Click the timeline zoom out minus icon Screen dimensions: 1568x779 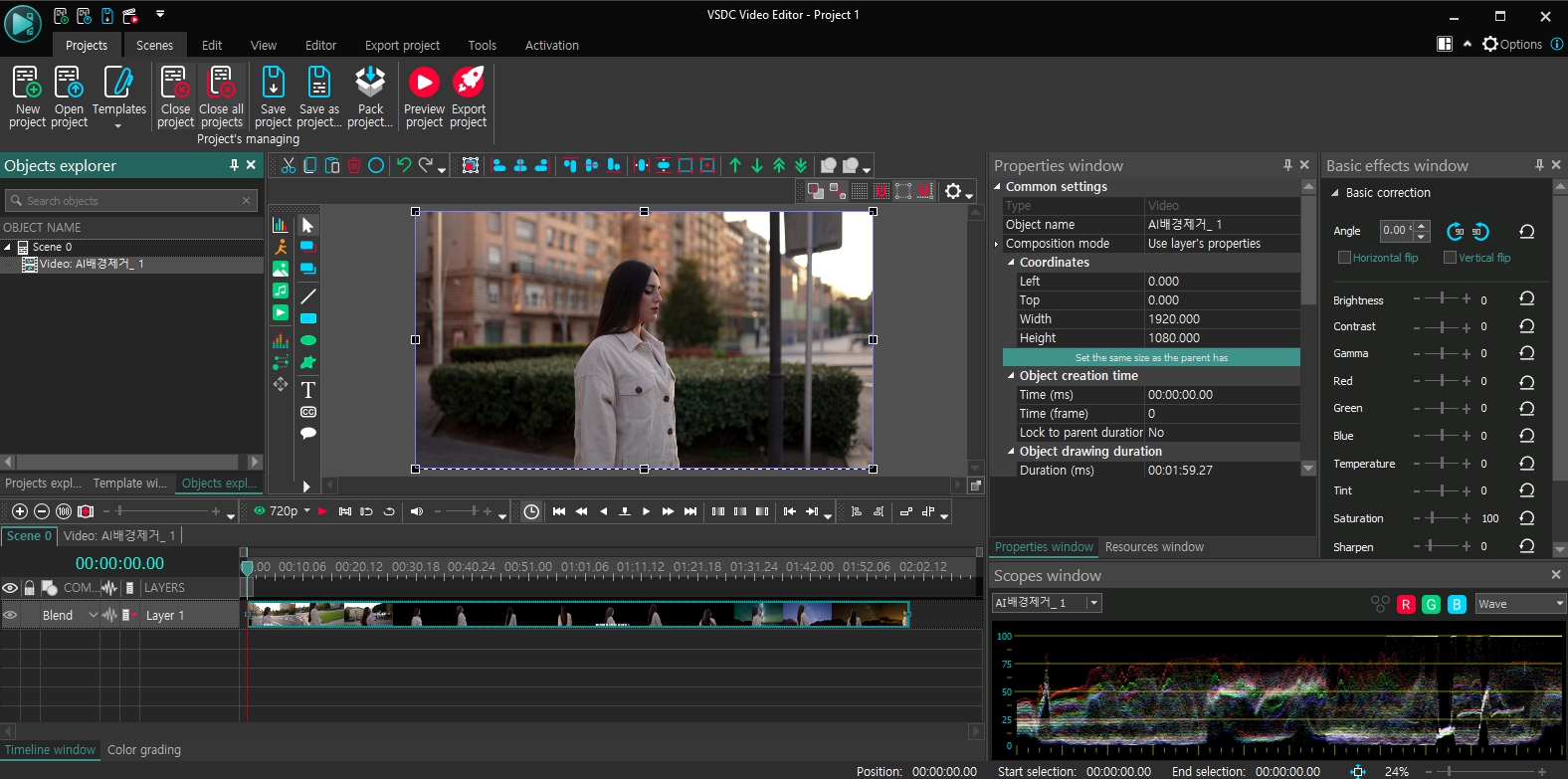coord(42,511)
